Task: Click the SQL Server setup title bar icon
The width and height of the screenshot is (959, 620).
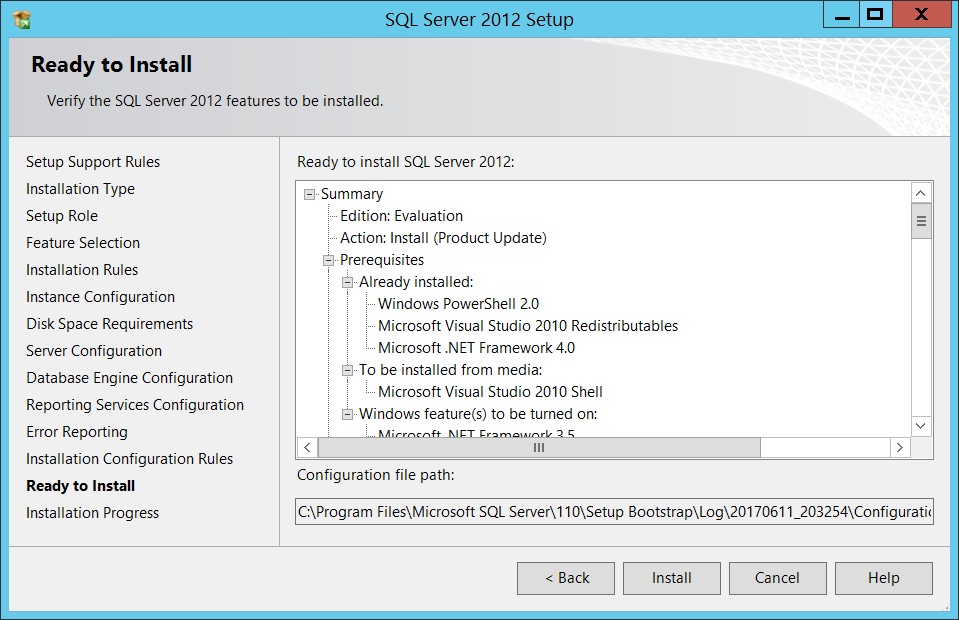Action: tap(21, 20)
